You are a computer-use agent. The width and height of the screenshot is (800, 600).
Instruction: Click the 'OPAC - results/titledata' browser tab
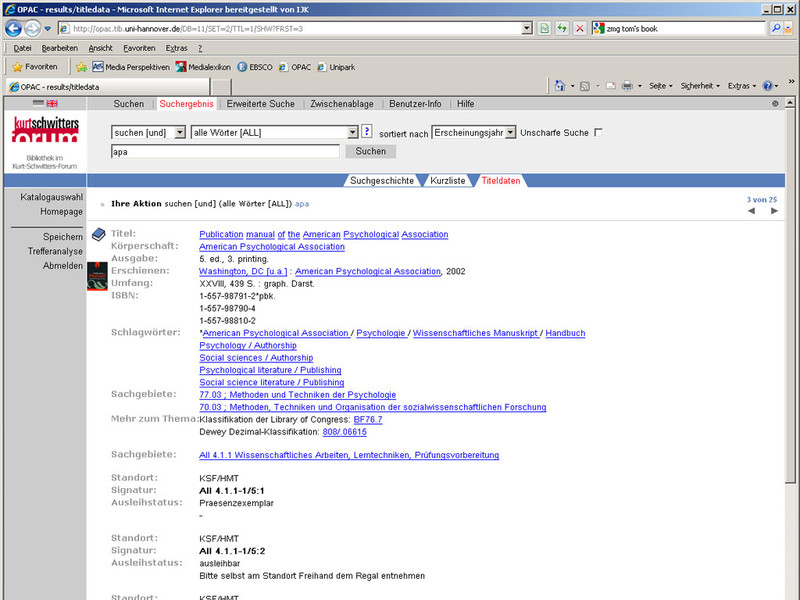pyautogui.click(x=107, y=87)
